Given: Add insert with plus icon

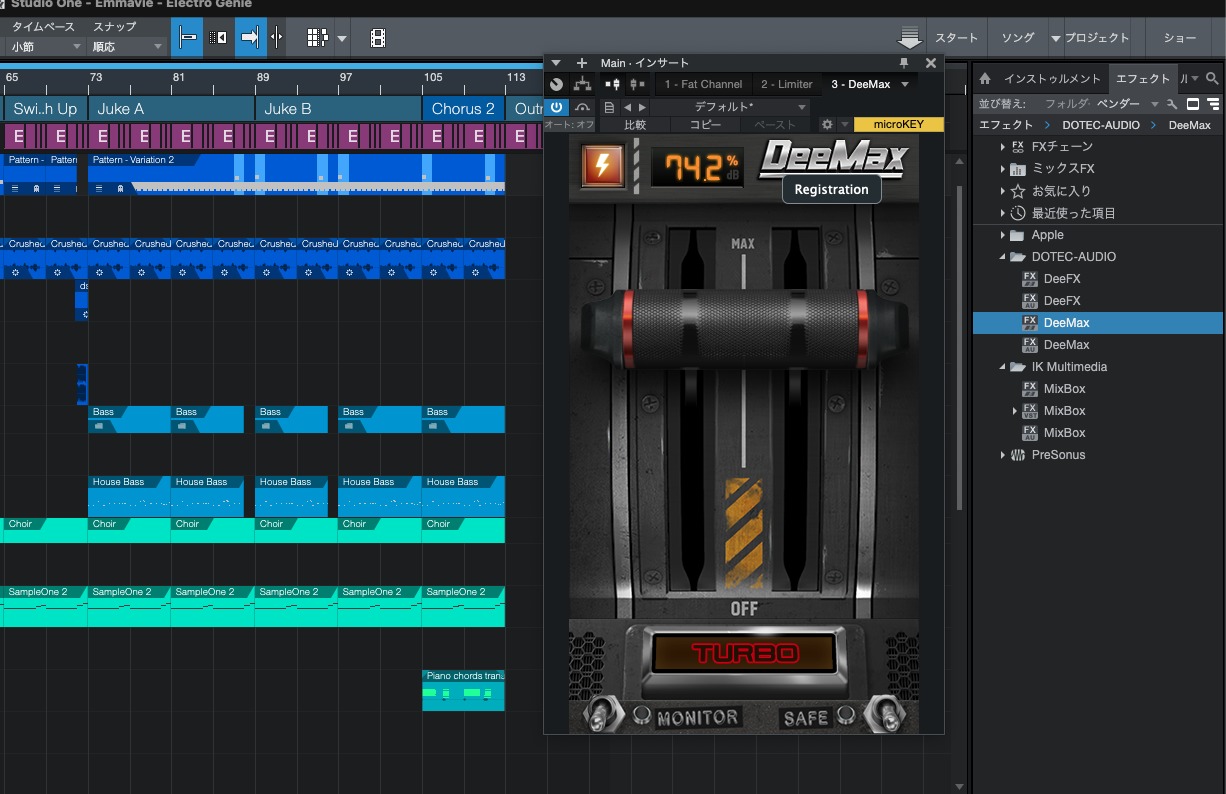Looking at the screenshot, I should (582, 63).
